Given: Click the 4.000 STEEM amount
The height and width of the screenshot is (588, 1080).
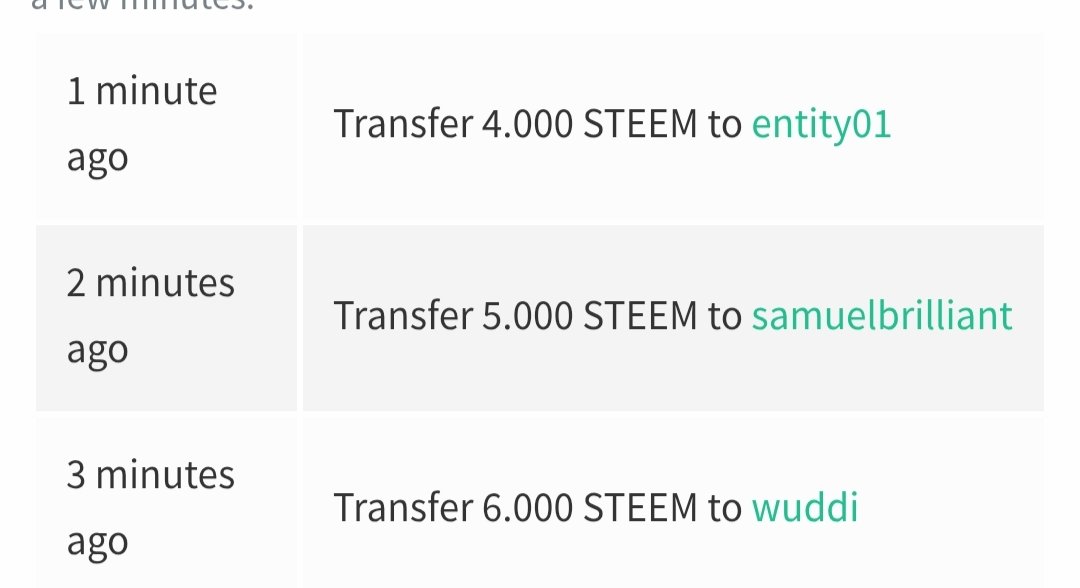Looking at the screenshot, I should (x=590, y=125).
